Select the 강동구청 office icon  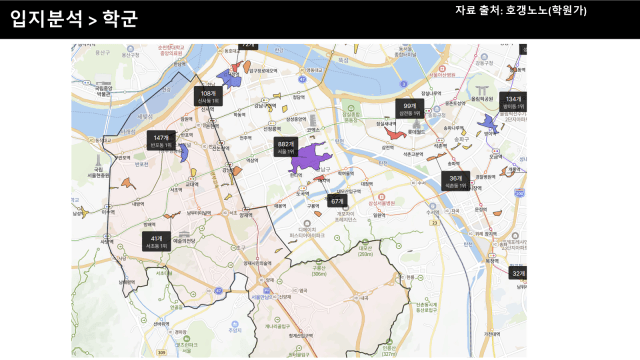pyautogui.click(x=484, y=57)
